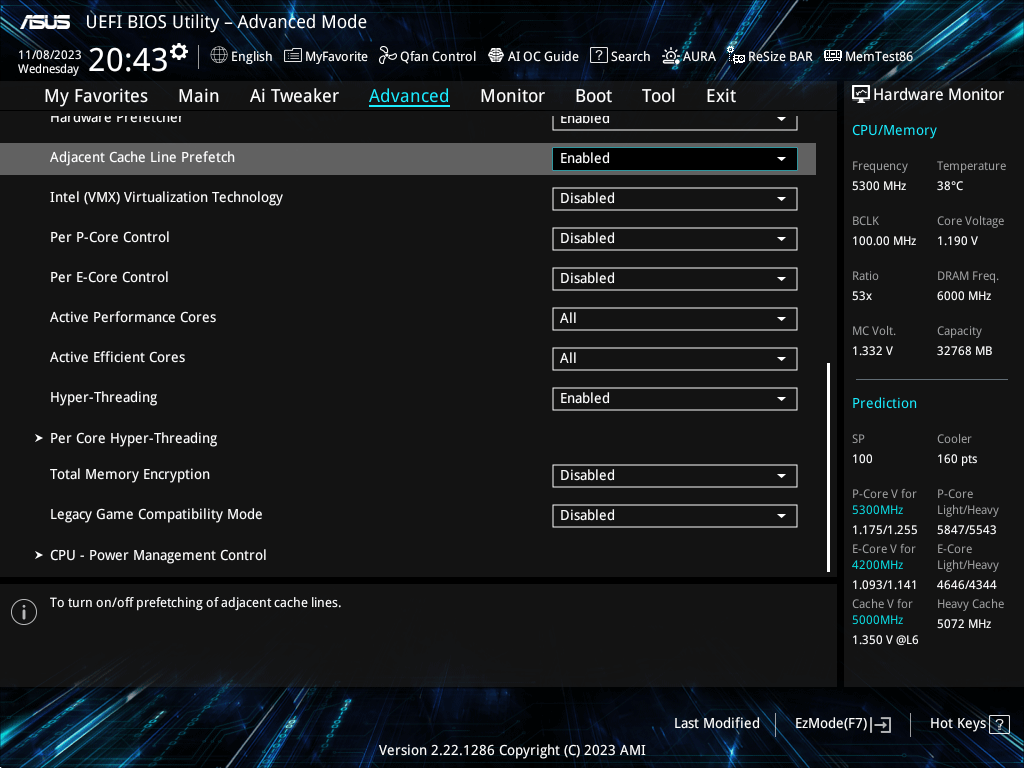This screenshot has width=1024, height=768.
Task: Expand CPU - Power Management Control submenu
Action: [x=158, y=555]
